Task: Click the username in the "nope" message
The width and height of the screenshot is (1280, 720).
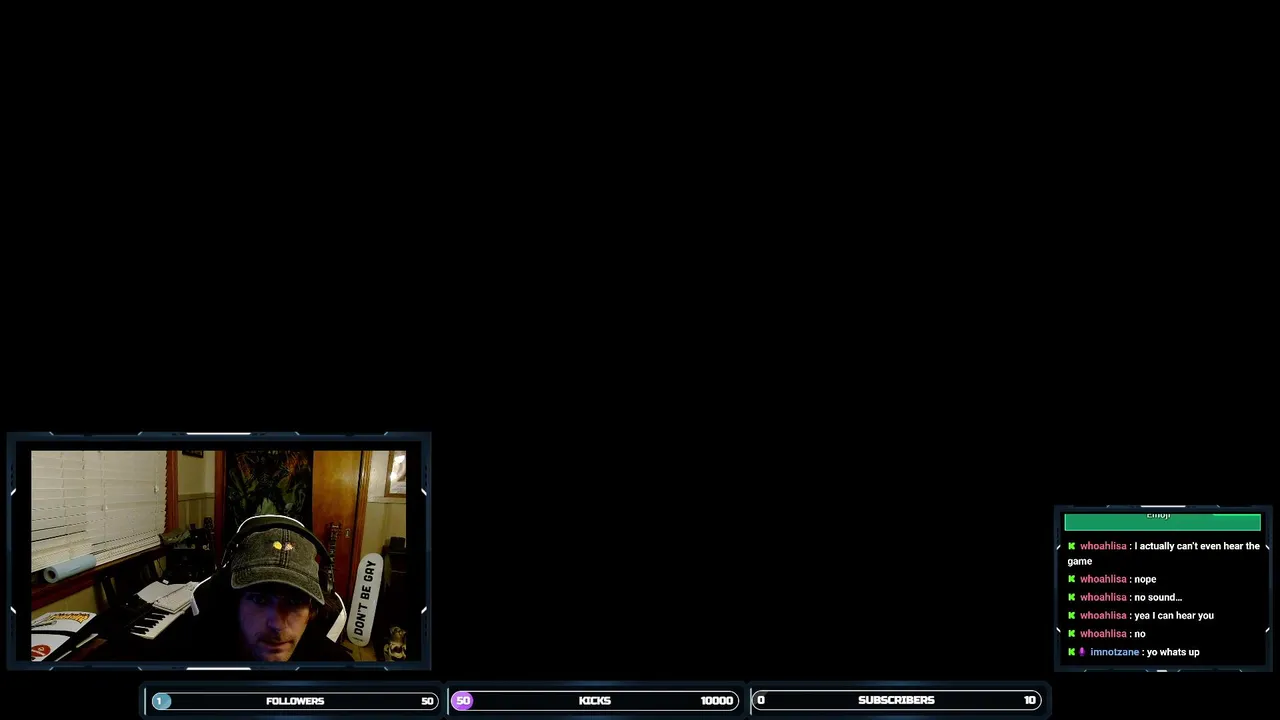Action: click(1103, 579)
